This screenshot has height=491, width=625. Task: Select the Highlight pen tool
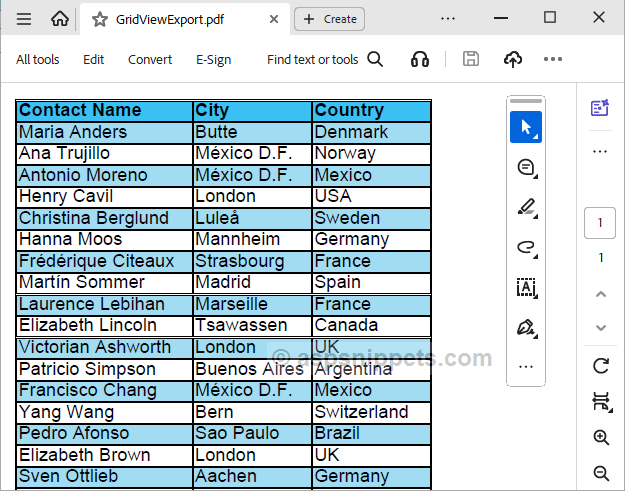[527, 207]
